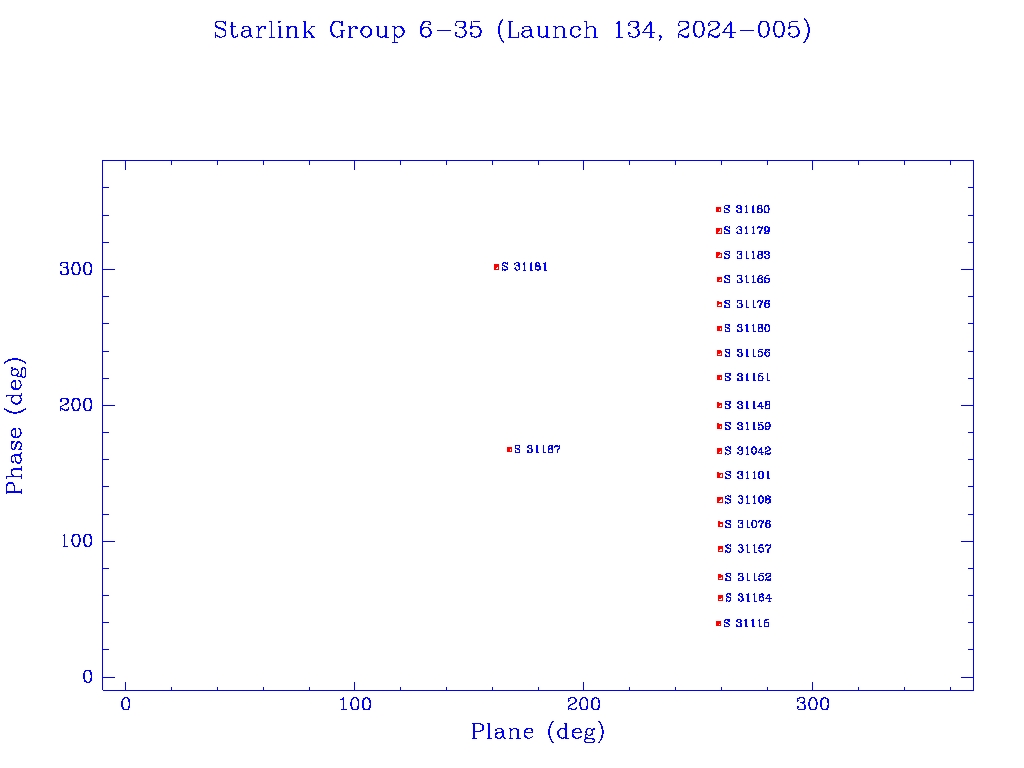Image resolution: width=1024 pixels, height=768 pixels.
Task: Select the S 31108 satellite label
Action: click(x=748, y=500)
